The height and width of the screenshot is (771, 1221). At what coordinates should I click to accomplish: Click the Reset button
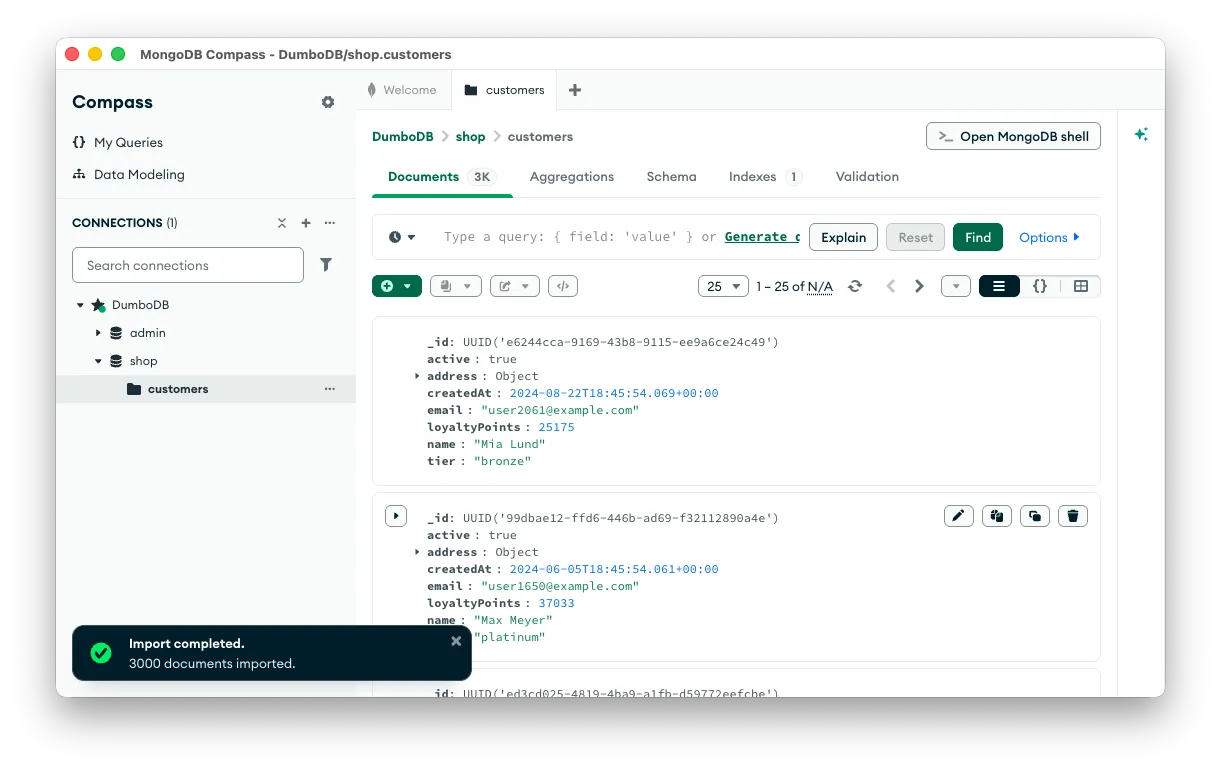(x=915, y=237)
